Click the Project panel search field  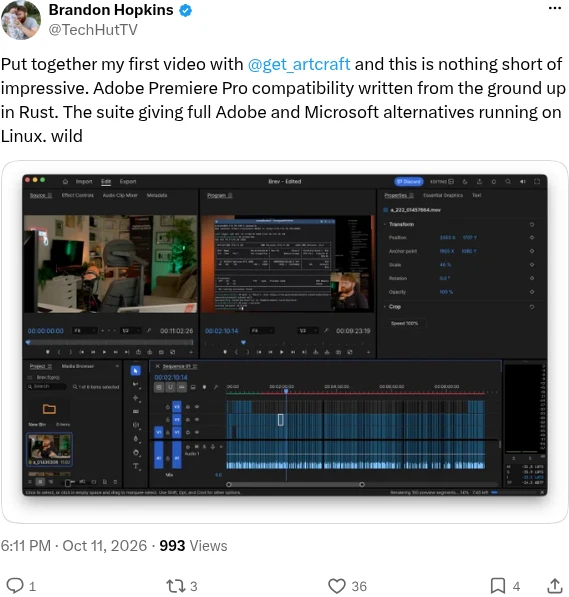point(46,386)
